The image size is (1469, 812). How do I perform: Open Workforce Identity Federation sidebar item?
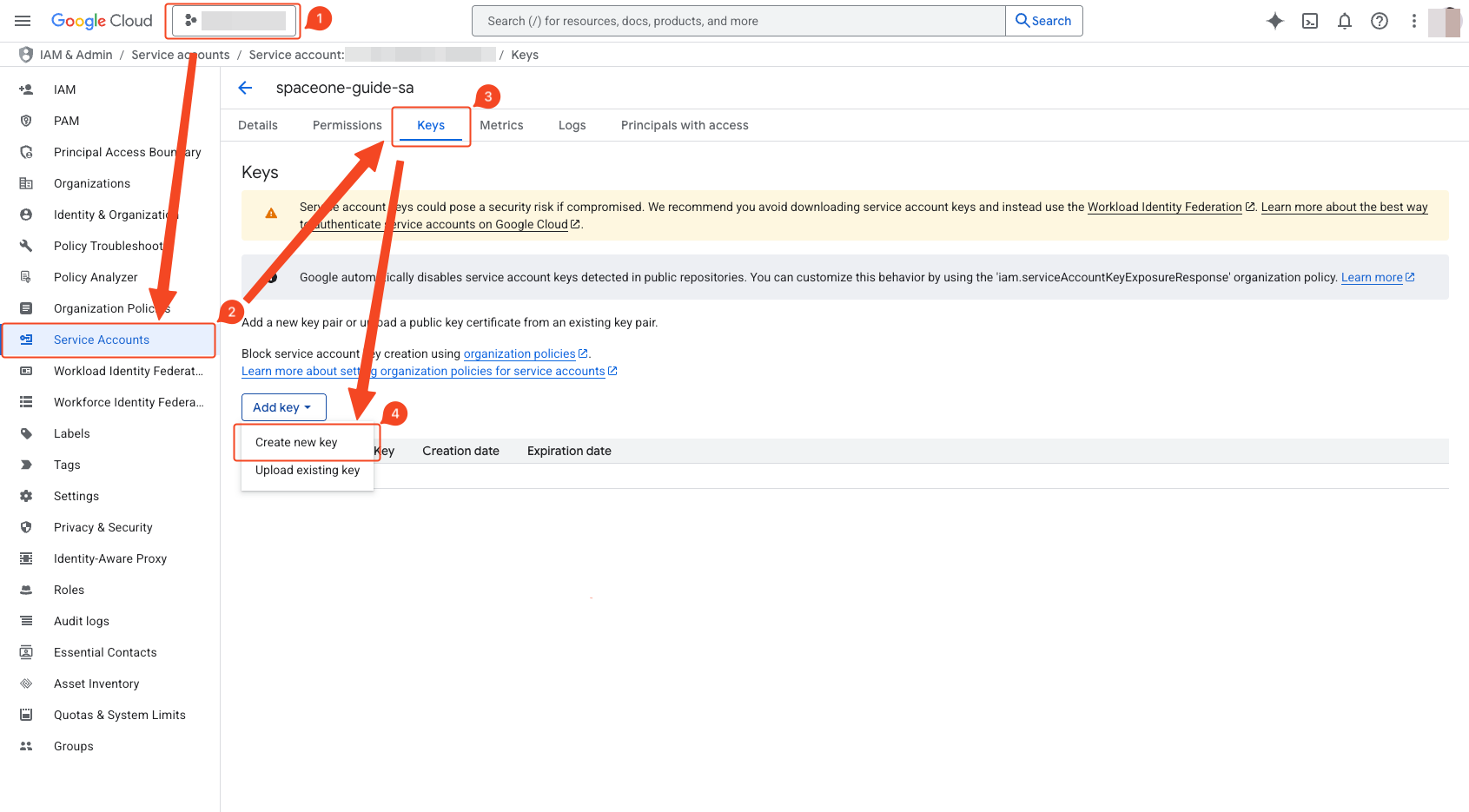(110, 402)
